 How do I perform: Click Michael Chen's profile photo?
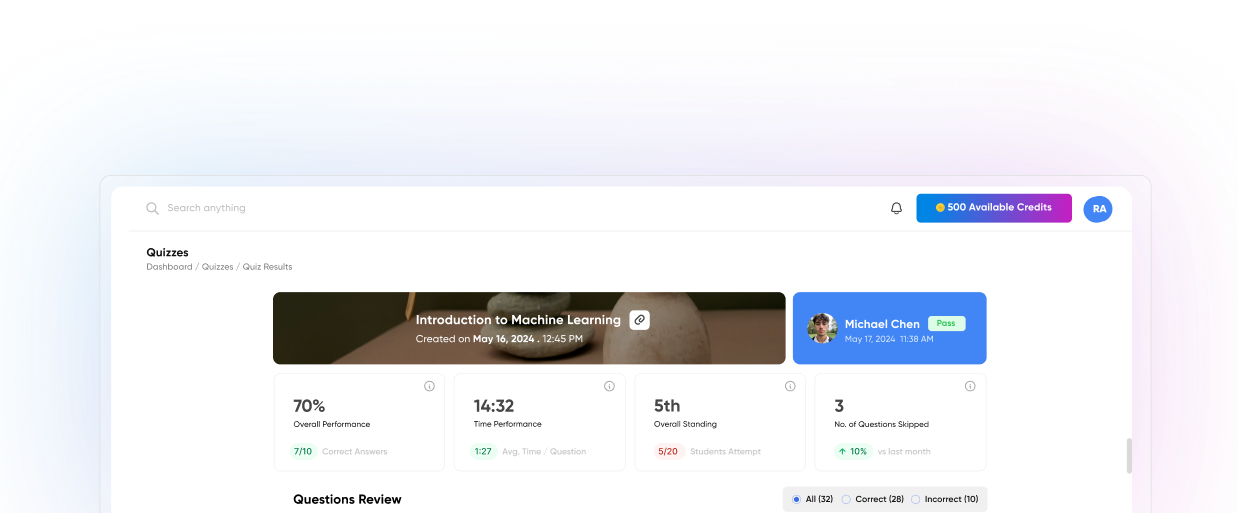(x=822, y=328)
